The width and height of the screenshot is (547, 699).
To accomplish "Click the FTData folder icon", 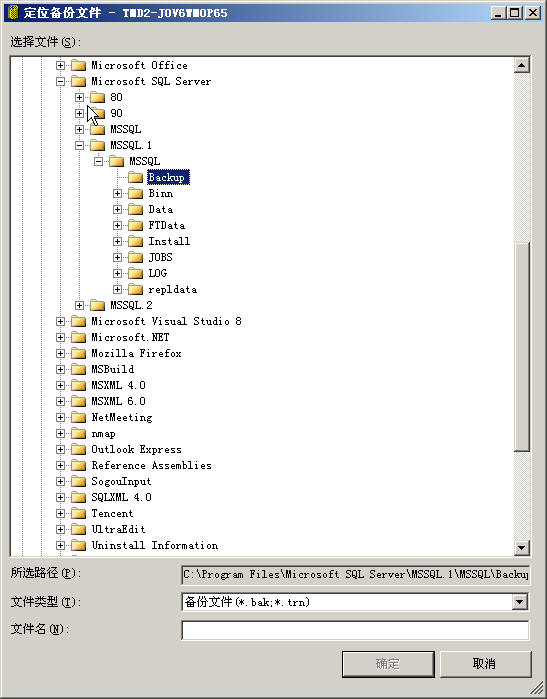I will (136, 226).
